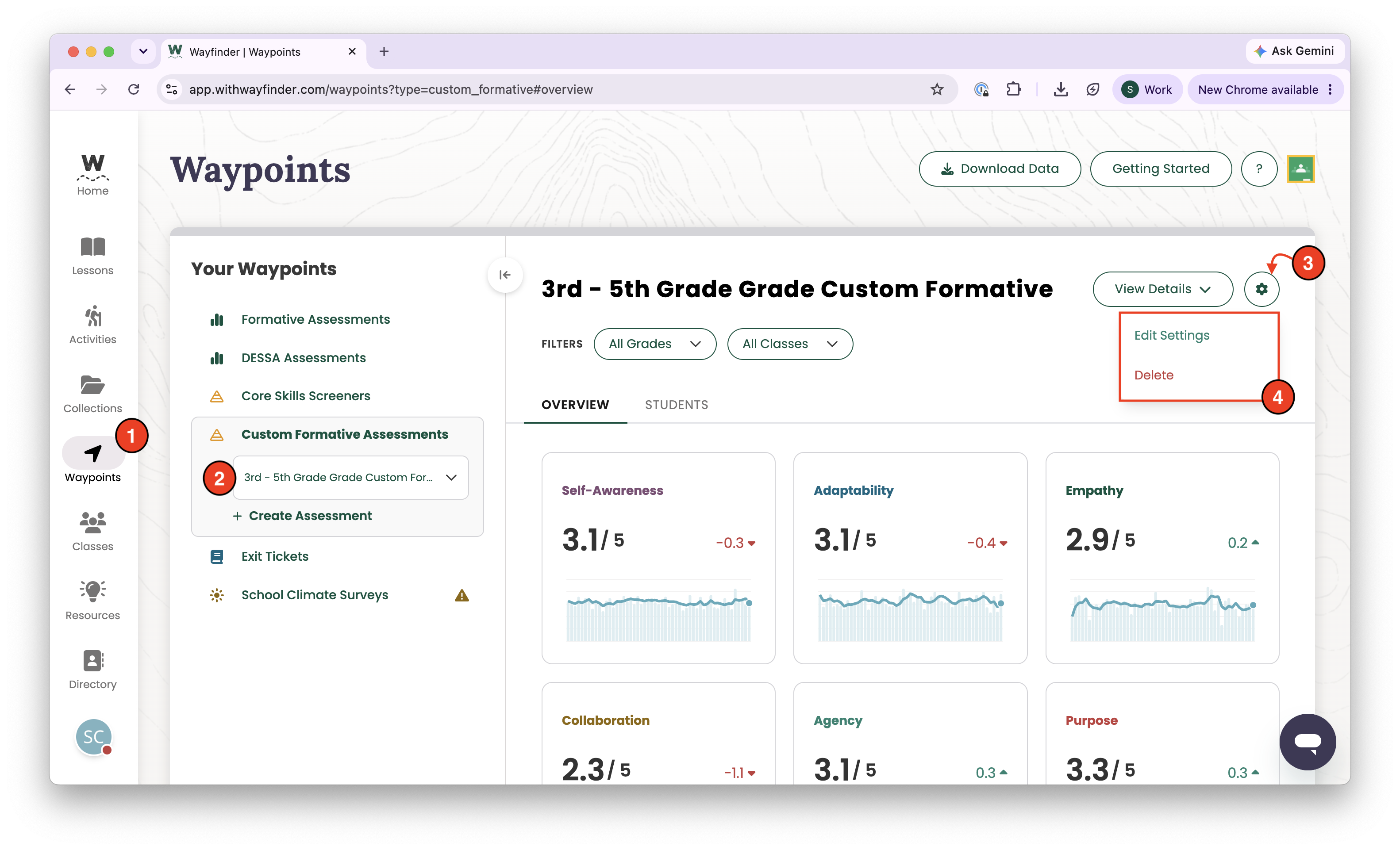Click the browser address bar
The height and width of the screenshot is (850, 1400).
[x=557, y=89]
